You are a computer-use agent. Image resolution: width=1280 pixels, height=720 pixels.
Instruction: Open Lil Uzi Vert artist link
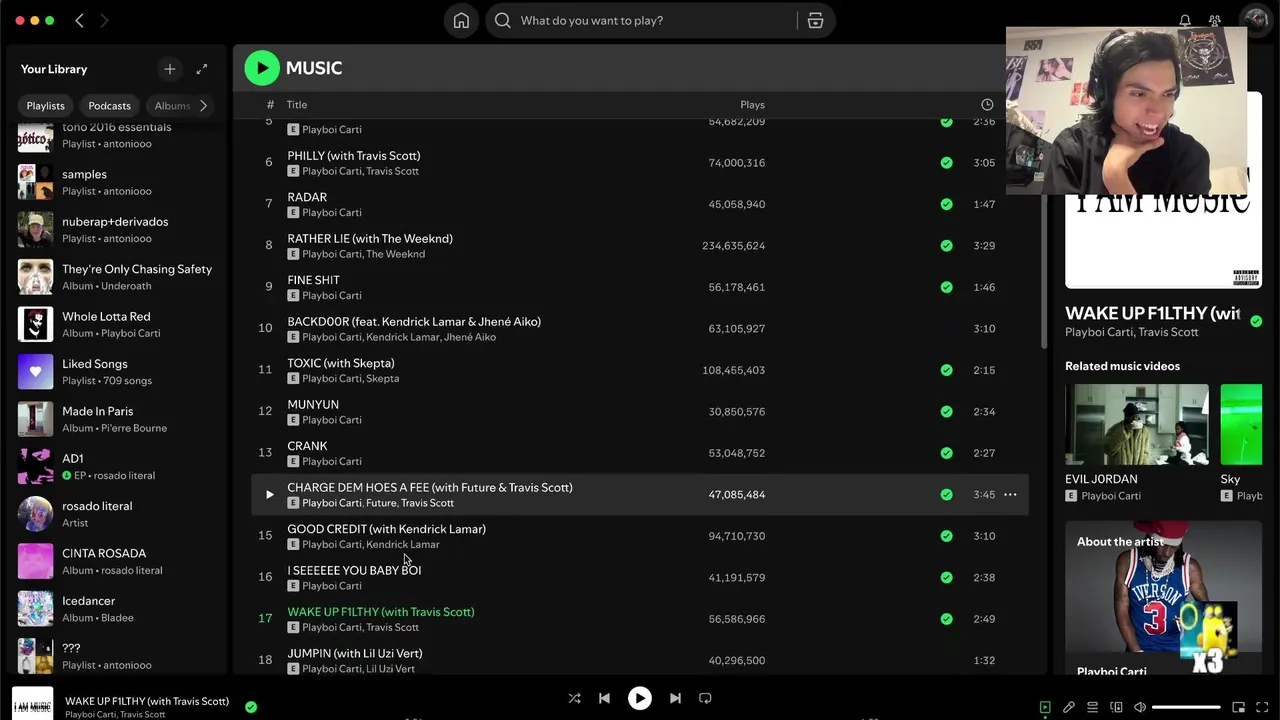(390, 669)
